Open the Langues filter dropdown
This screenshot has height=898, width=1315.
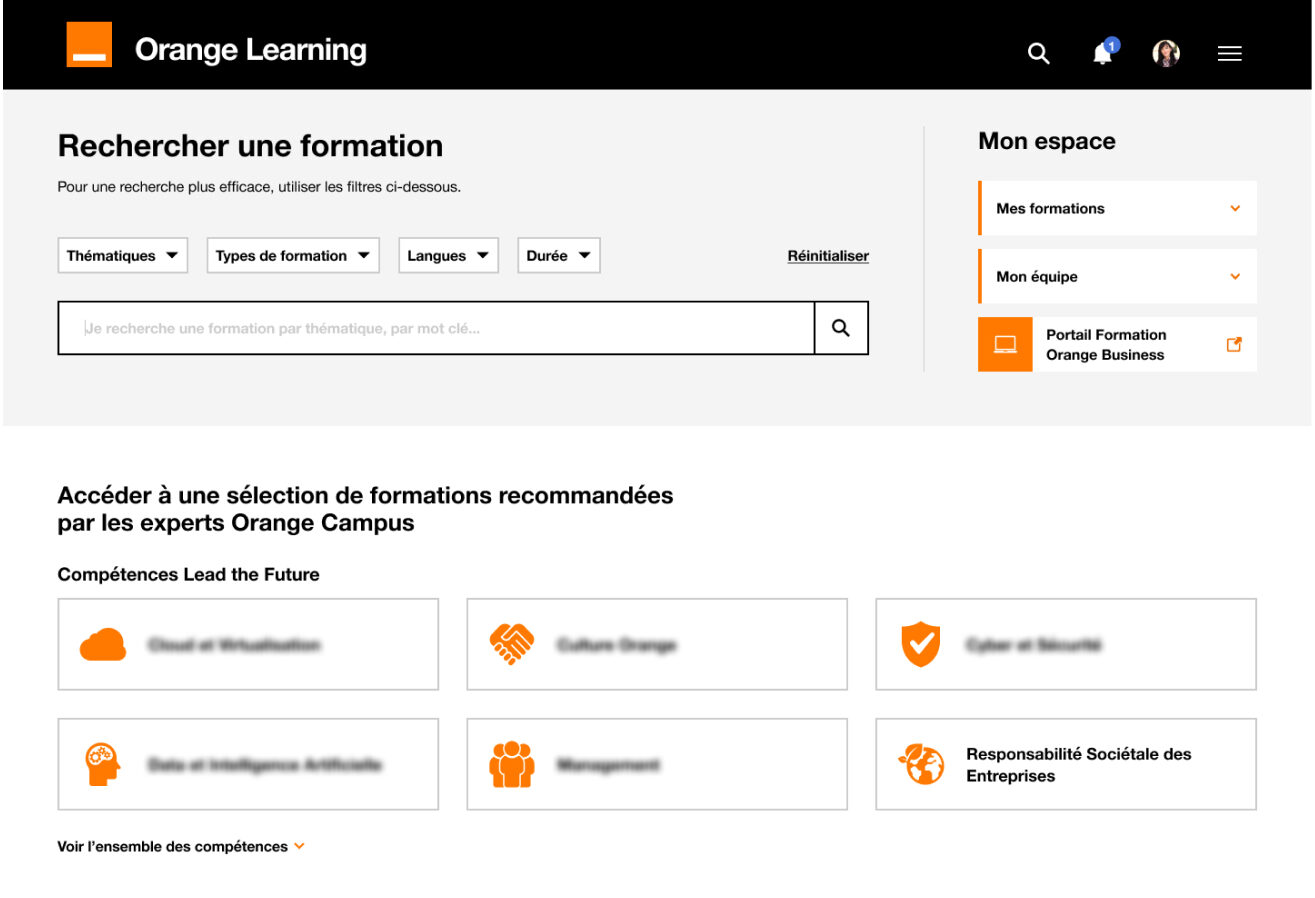pos(448,256)
